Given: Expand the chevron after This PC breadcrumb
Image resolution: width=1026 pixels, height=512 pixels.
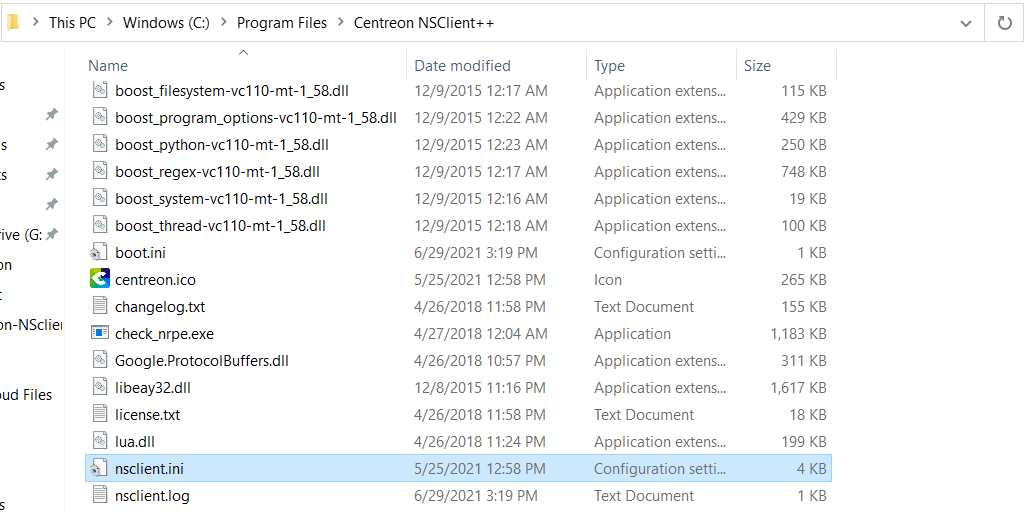Looking at the screenshot, I should 110,23.
